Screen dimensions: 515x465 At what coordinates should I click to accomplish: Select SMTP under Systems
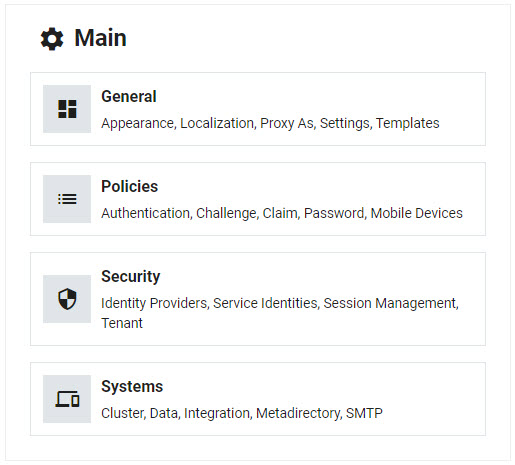click(x=364, y=413)
